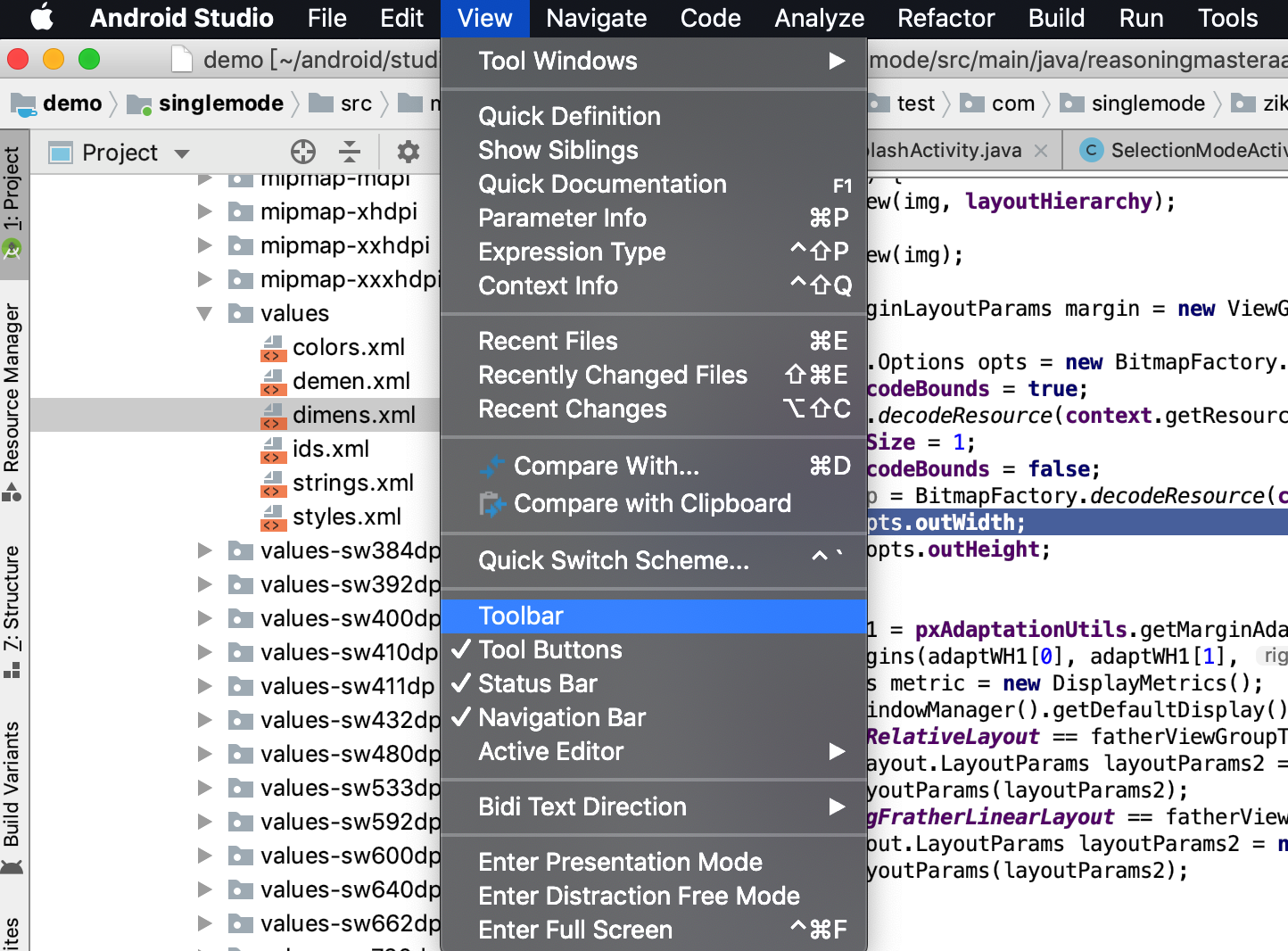Click the demo project icon in breadcrumb
Image resolution: width=1288 pixels, height=951 pixels.
tap(23, 104)
